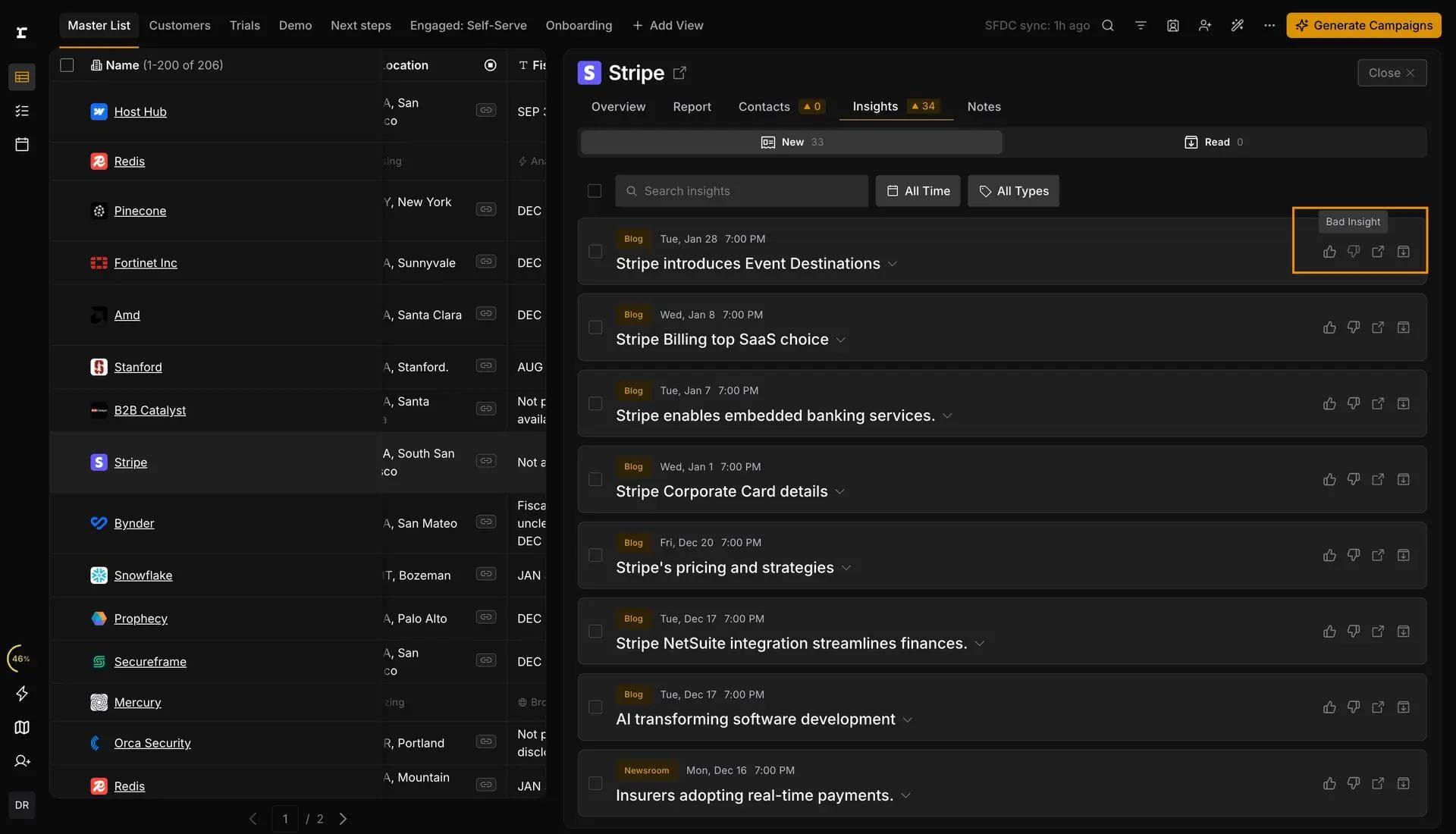Tick the select-all insights checkbox beside search

[x=595, y=191]
